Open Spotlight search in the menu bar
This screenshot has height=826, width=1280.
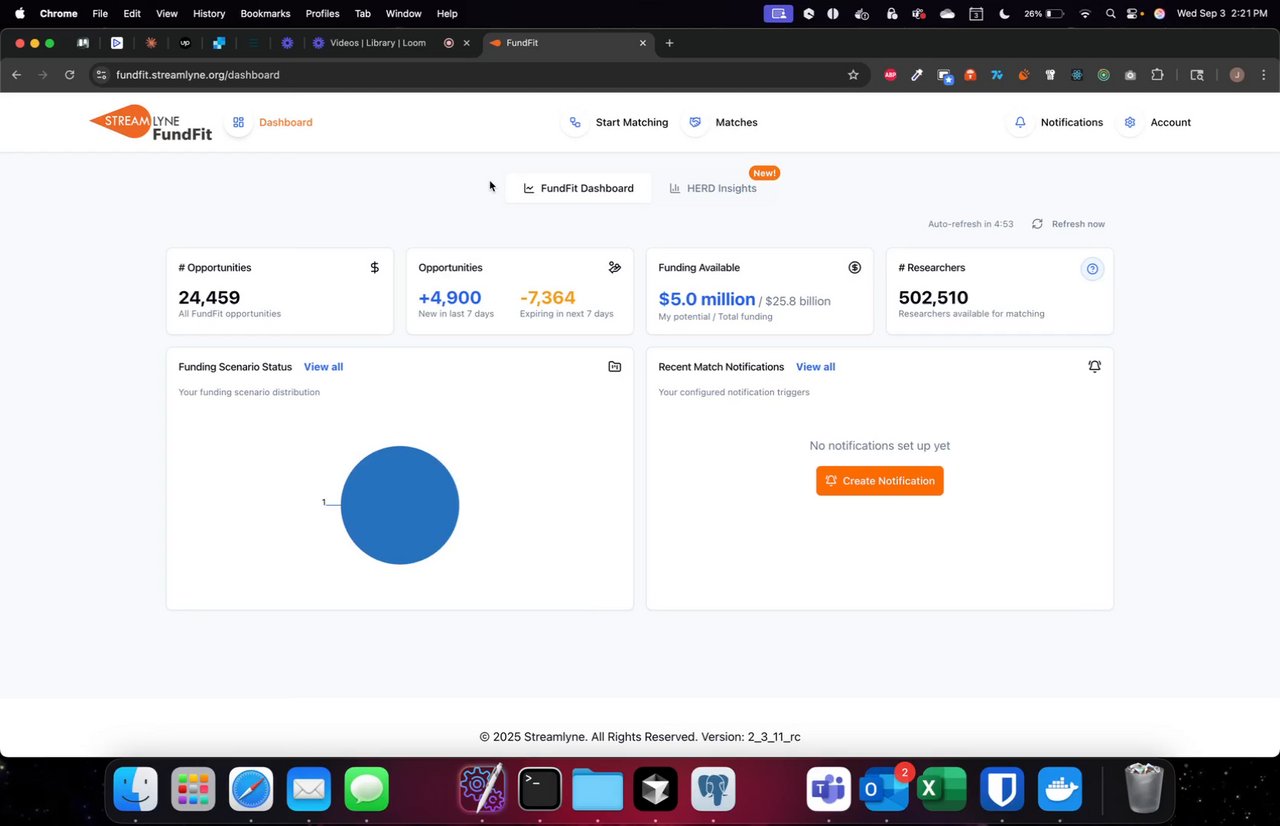(x=1111, y=14)
